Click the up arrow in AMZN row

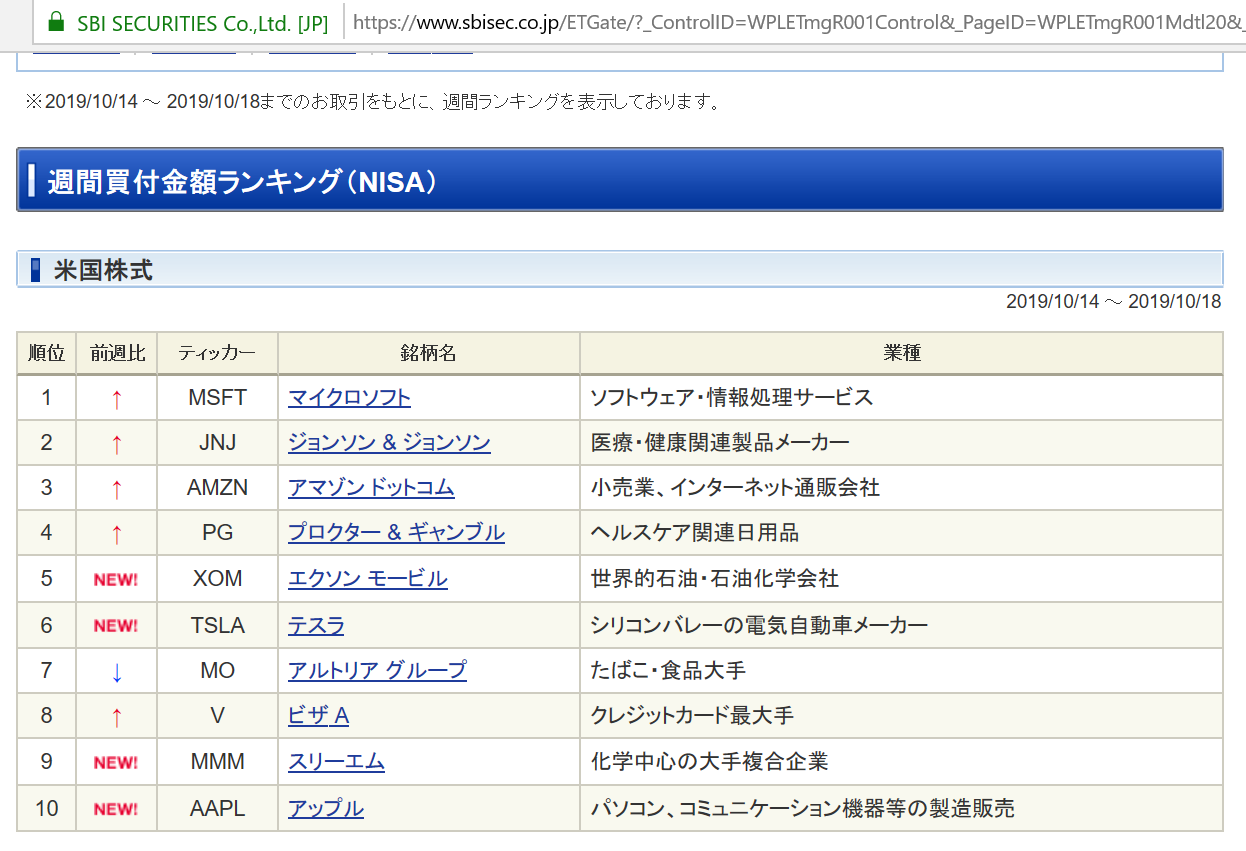[116, 488]
